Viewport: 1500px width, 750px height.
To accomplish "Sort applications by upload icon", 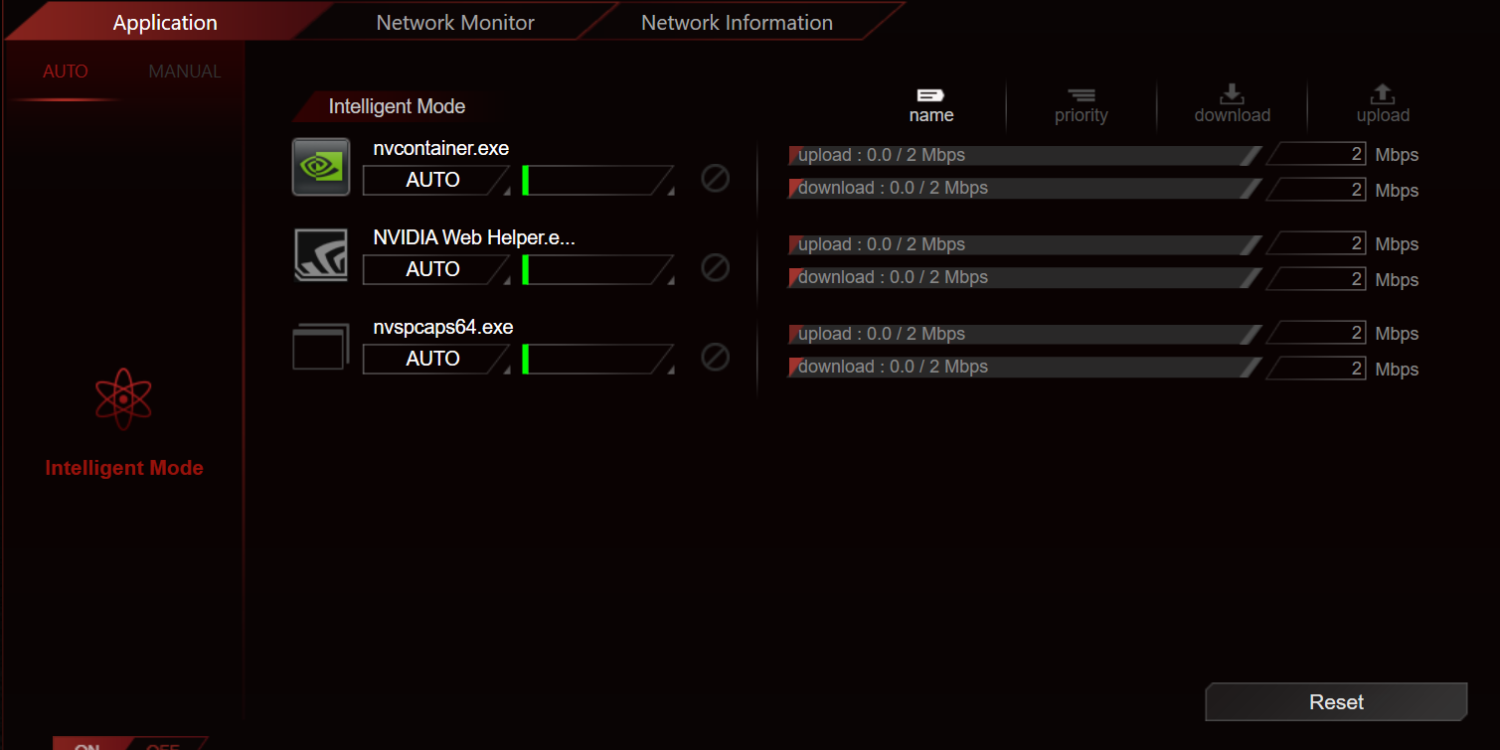I will tap(1382, 95).
